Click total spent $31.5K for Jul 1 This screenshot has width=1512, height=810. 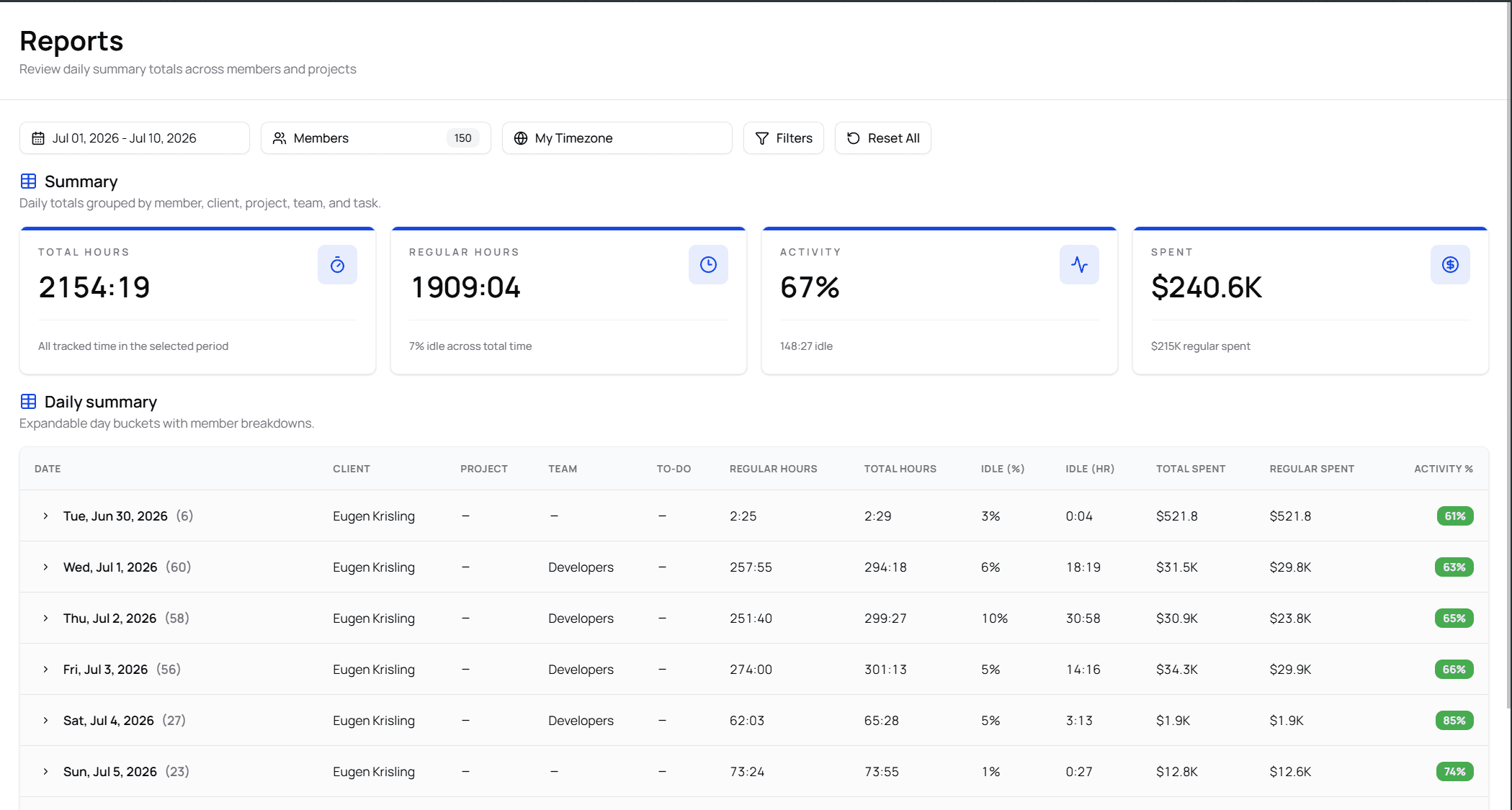click(x=1177, y=567)
